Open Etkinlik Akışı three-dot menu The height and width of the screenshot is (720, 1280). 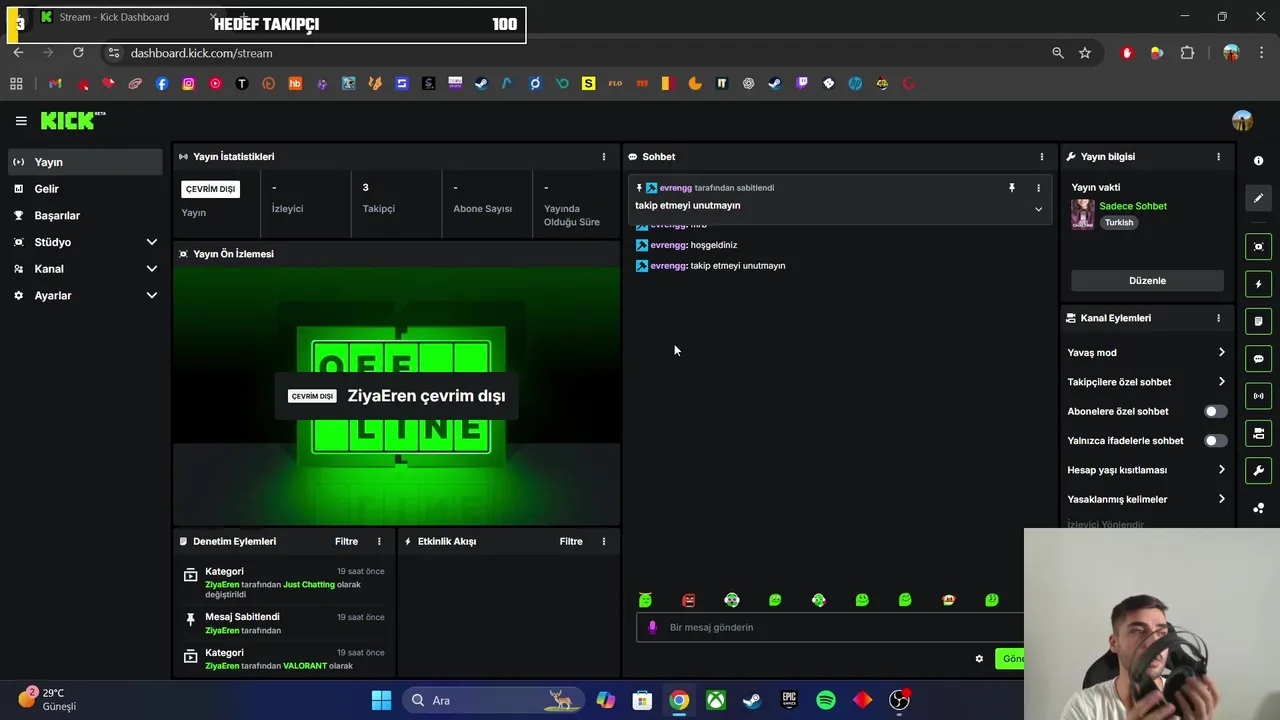[x=603, y=542]
